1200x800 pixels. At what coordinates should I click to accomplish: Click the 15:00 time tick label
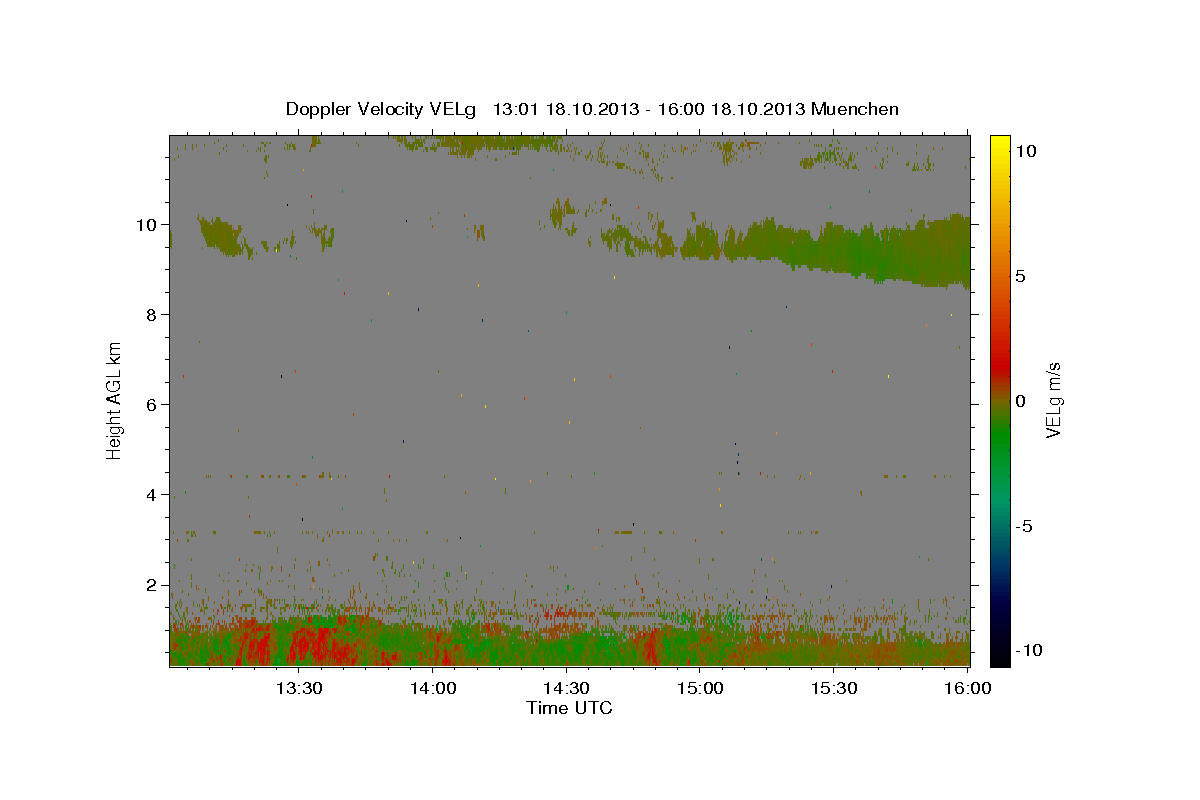700,688
